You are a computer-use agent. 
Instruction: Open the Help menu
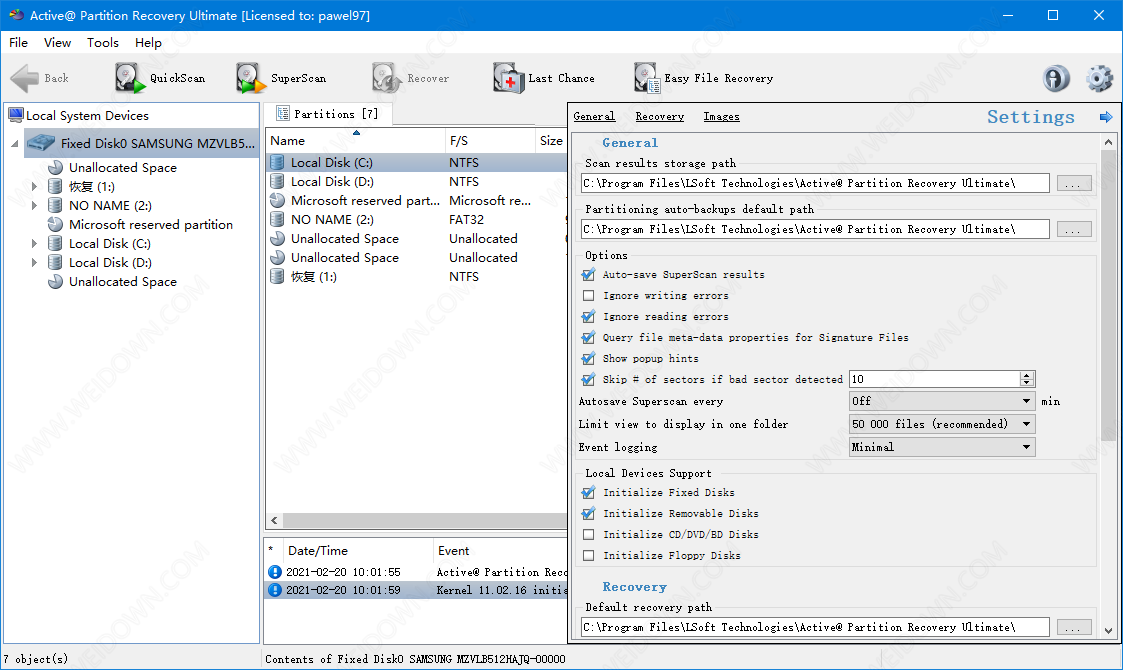148,43
